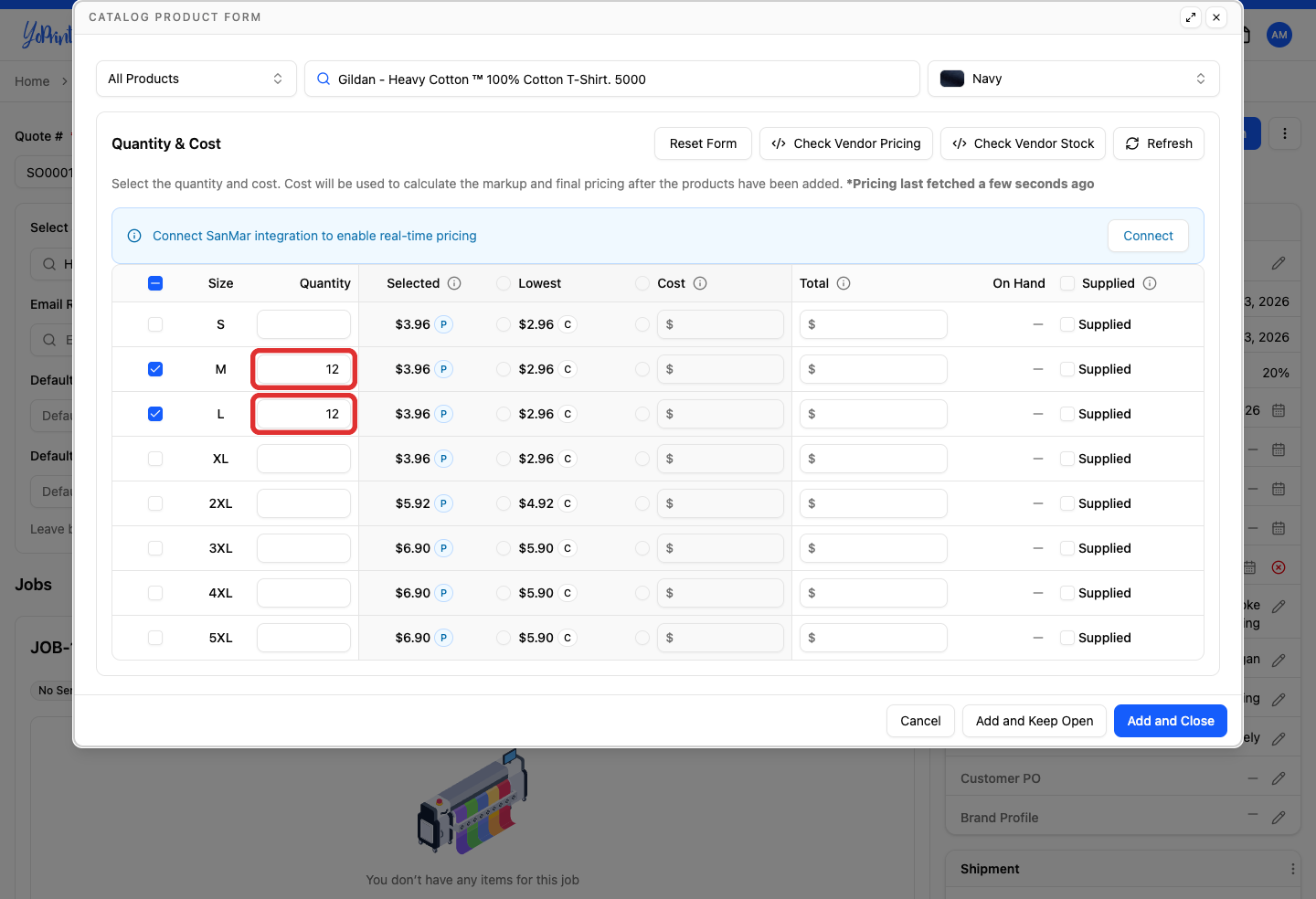Click the Refresh button
Image resolution: width=1316 pixels, height=899 pixels.
1159,143
